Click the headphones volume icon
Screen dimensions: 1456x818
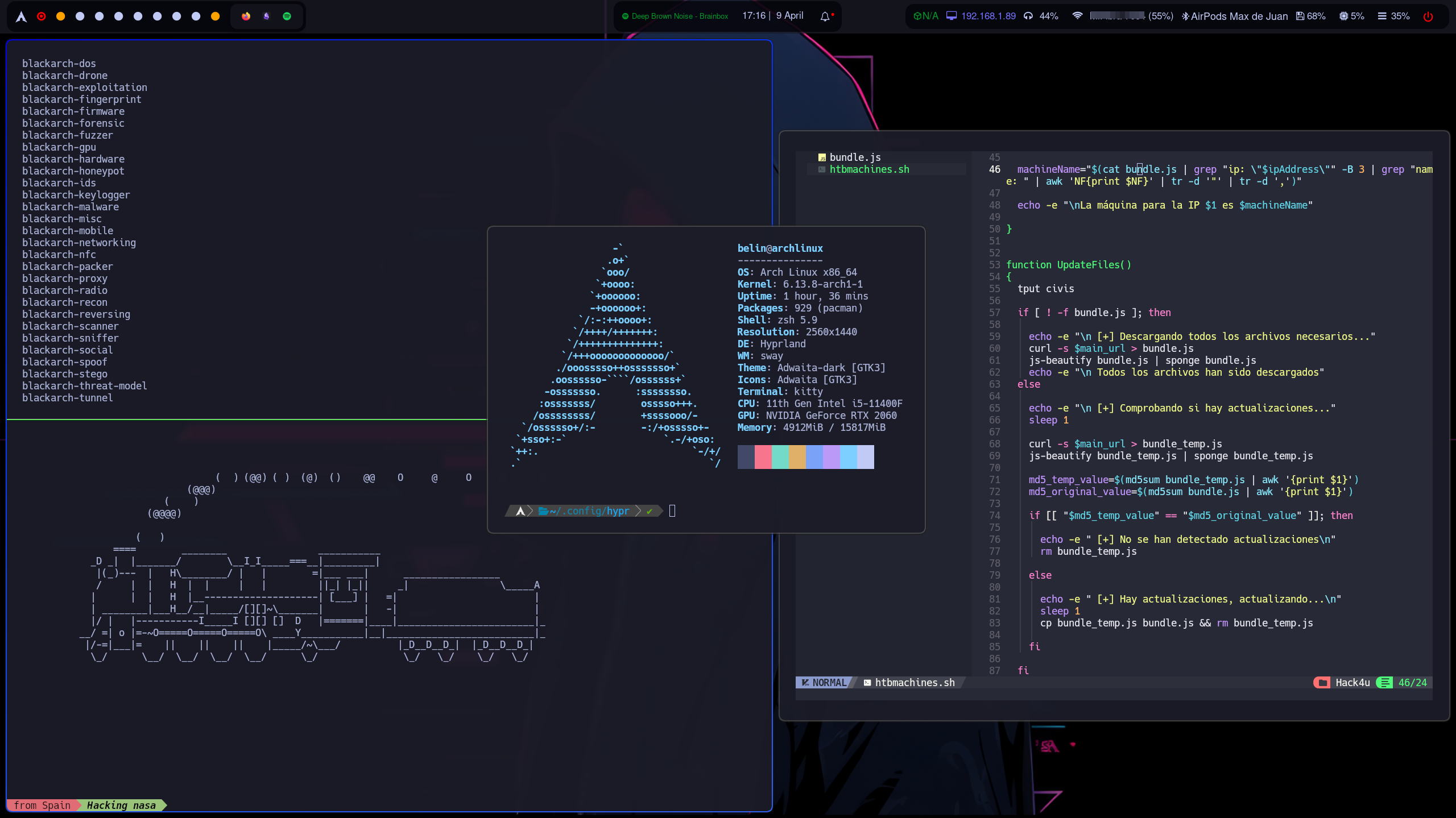1028,16
